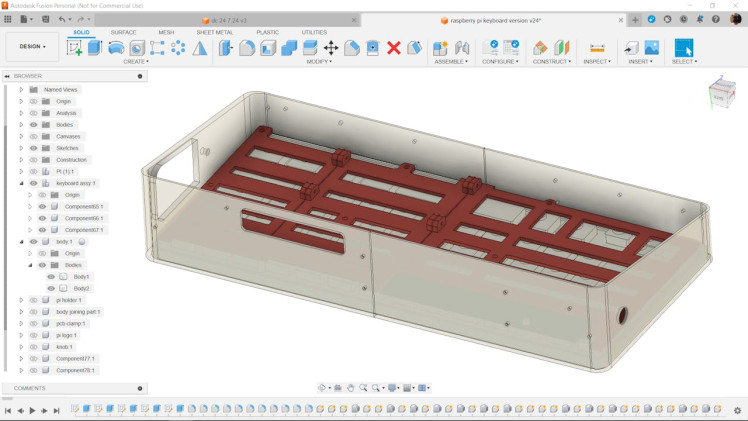The width and height of the screenshot is (748, 421).
Task: Open the ASSEMBLE menu
Action: point(451,62)
